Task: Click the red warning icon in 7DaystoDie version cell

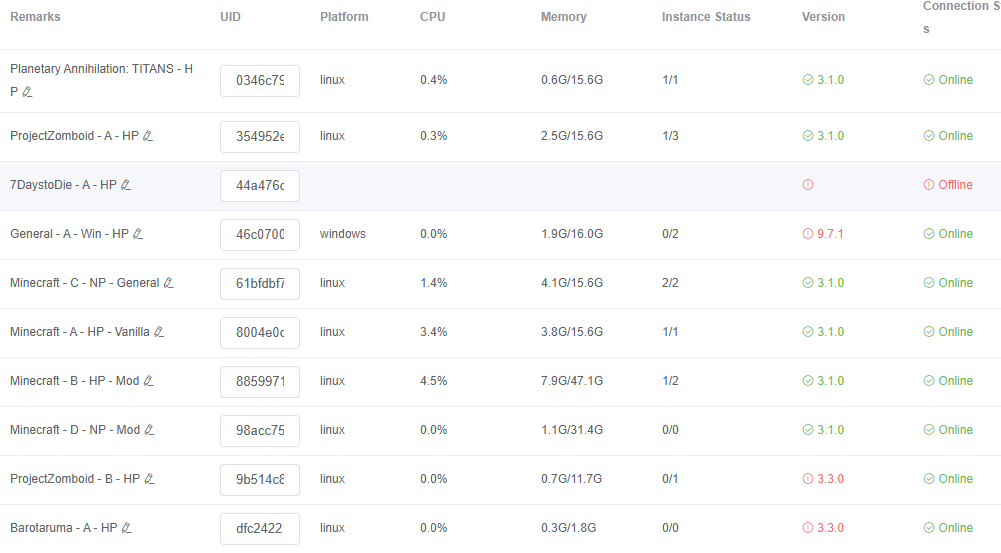Action: [808, 185]
